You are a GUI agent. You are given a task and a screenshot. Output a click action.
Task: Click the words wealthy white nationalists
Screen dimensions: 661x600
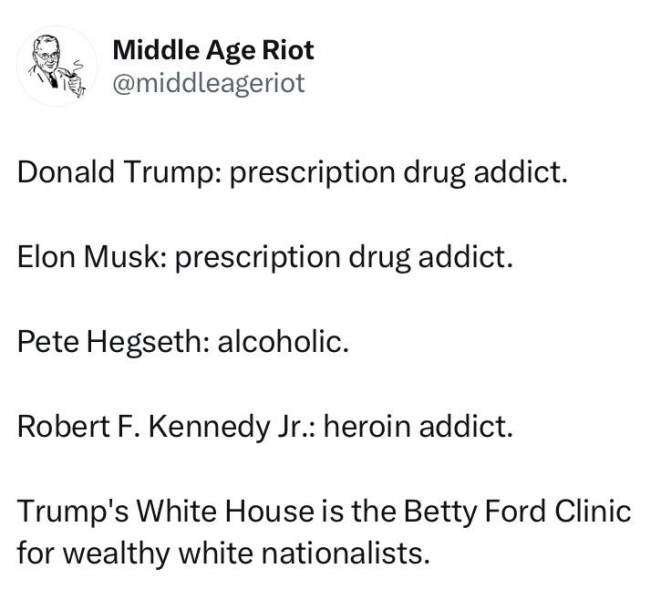coord(248,553)
